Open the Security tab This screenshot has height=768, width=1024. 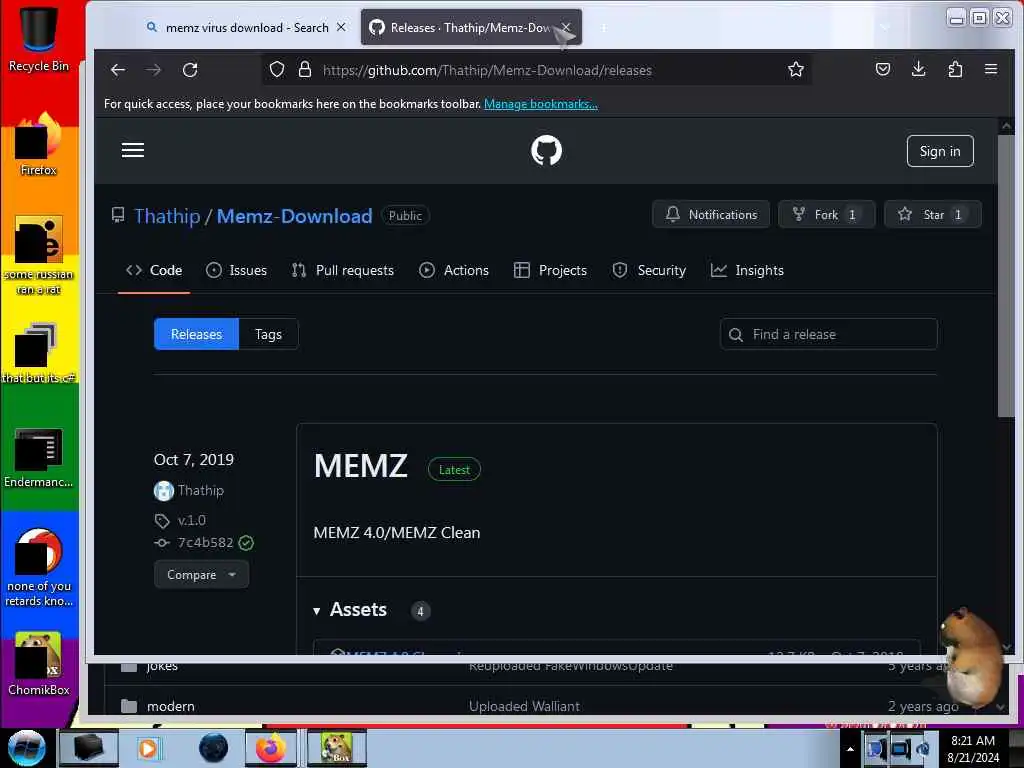coord(649,270)
